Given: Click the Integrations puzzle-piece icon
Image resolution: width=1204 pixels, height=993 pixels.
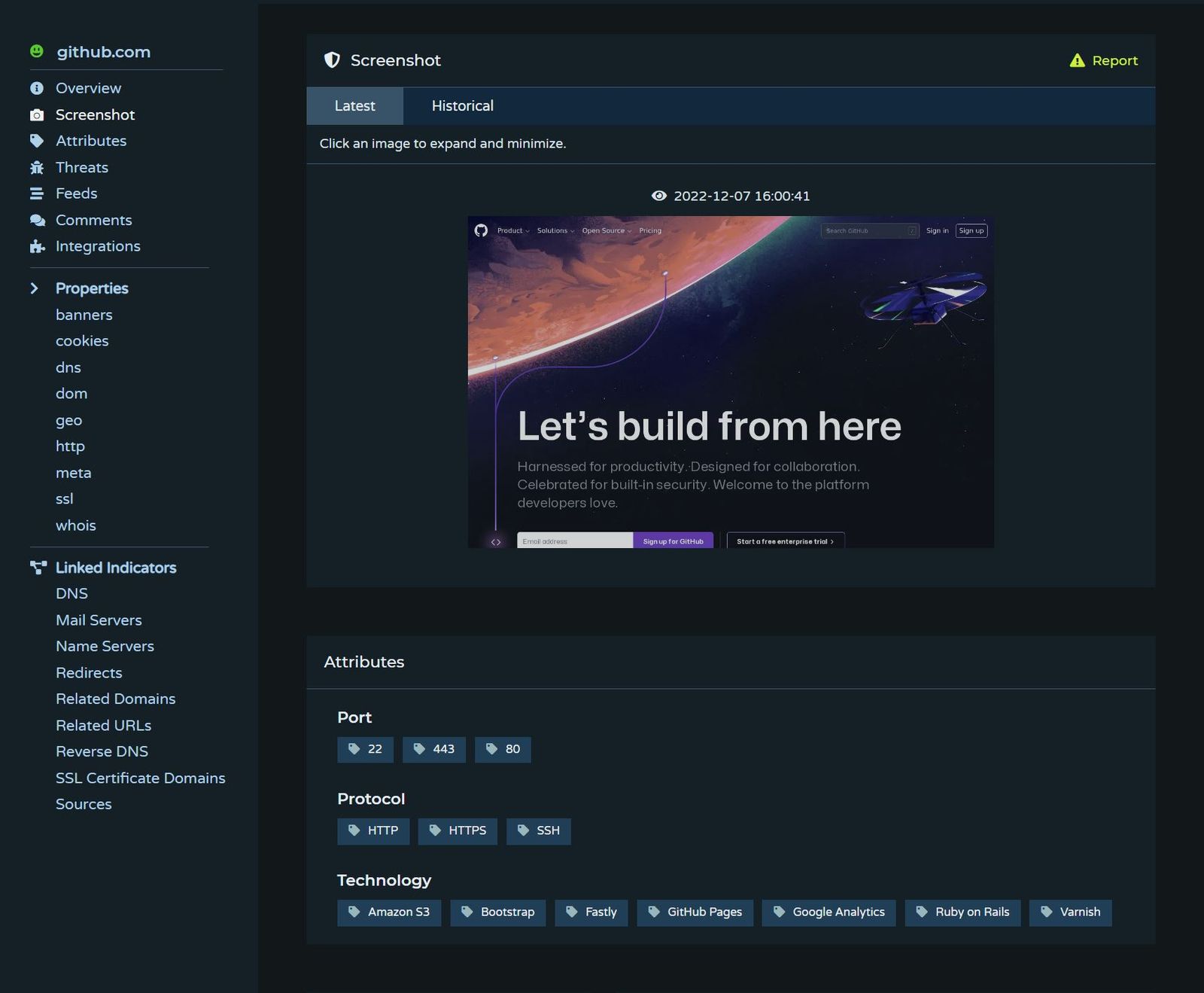Looking at the screenshot, I should [36, 246].
